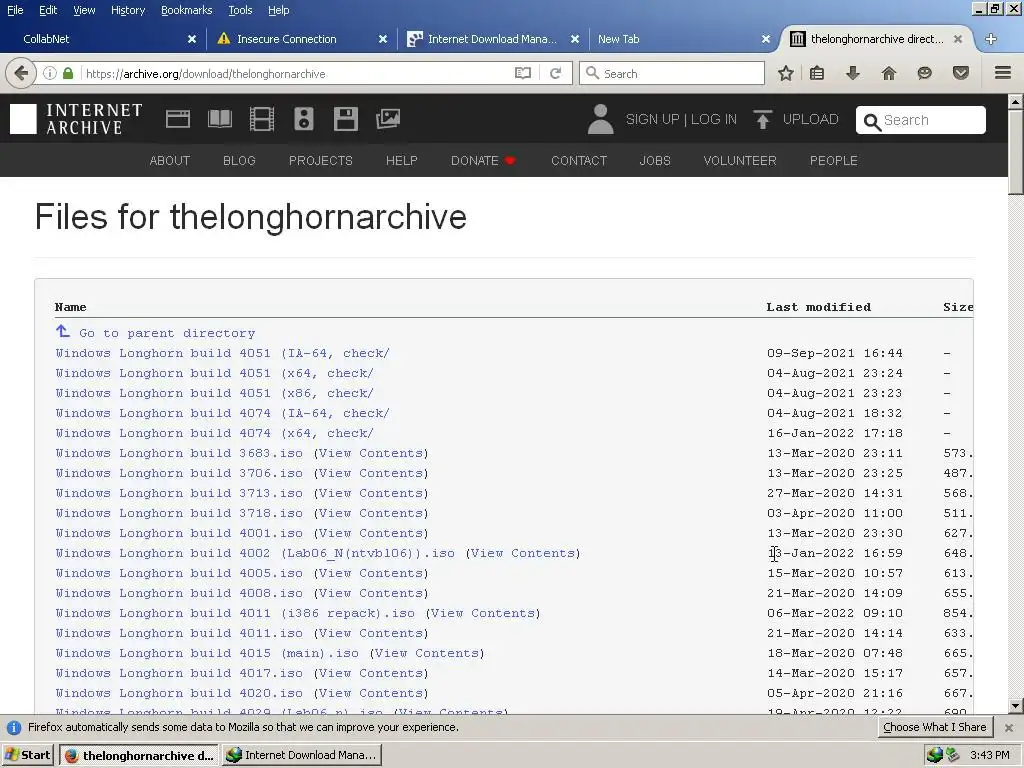Click the IDM globe tray icon
This screenshot has width=1024, height=768.
(x=934, y=755)
